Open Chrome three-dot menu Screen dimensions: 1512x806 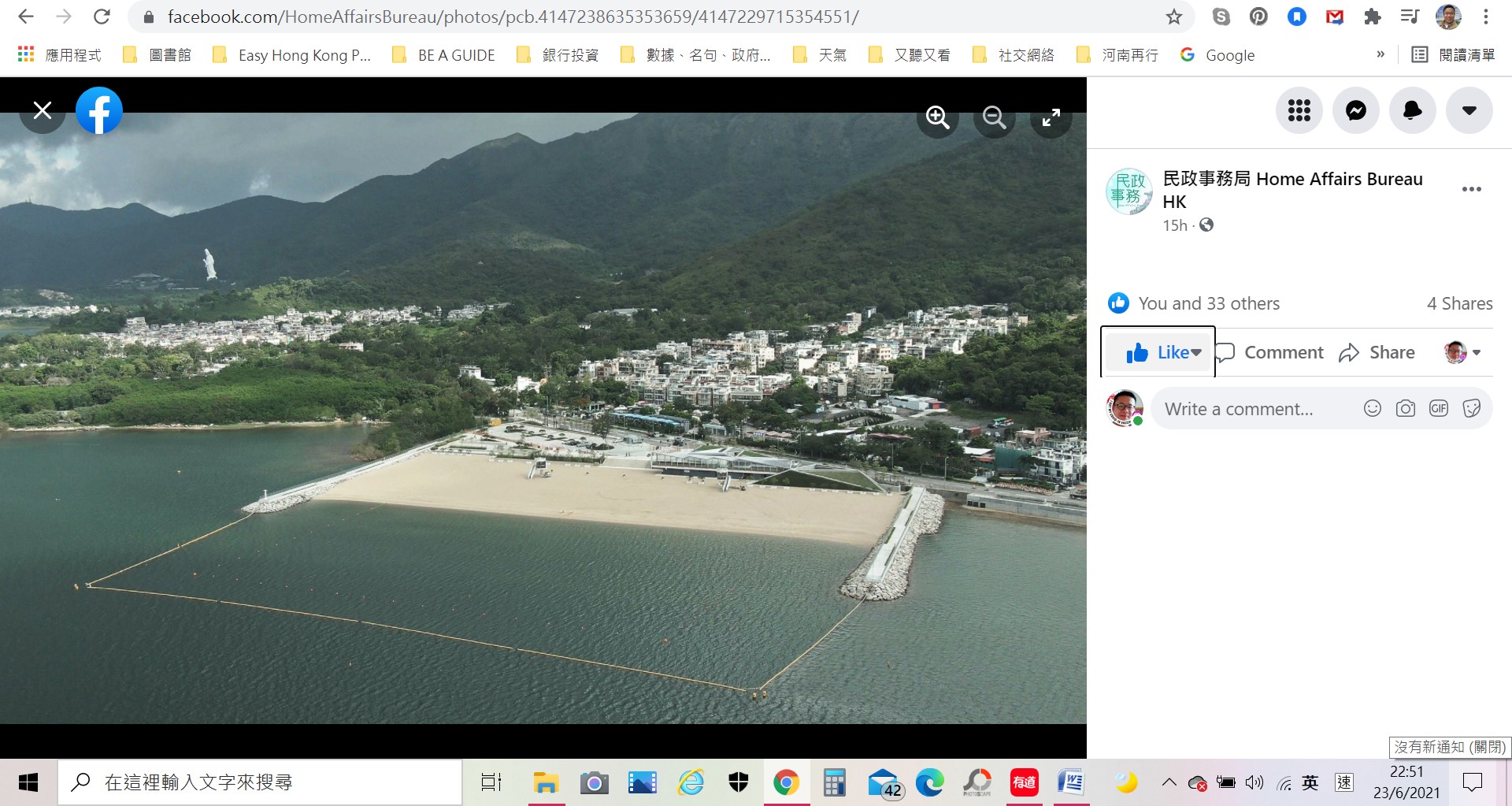(1486, 17)
